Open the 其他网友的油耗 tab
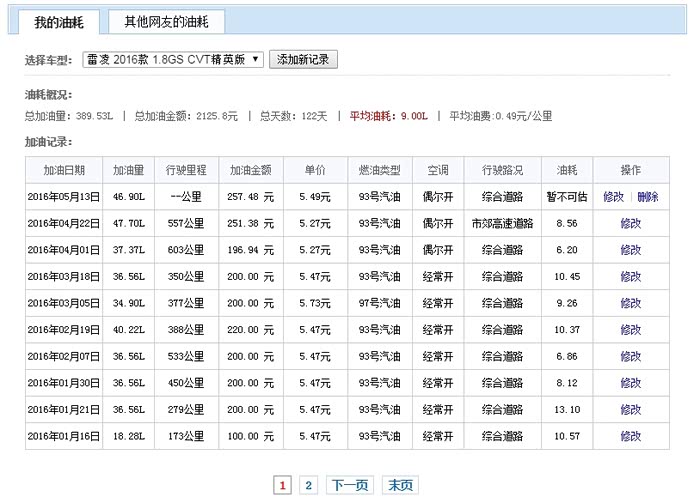 (167, 22)
